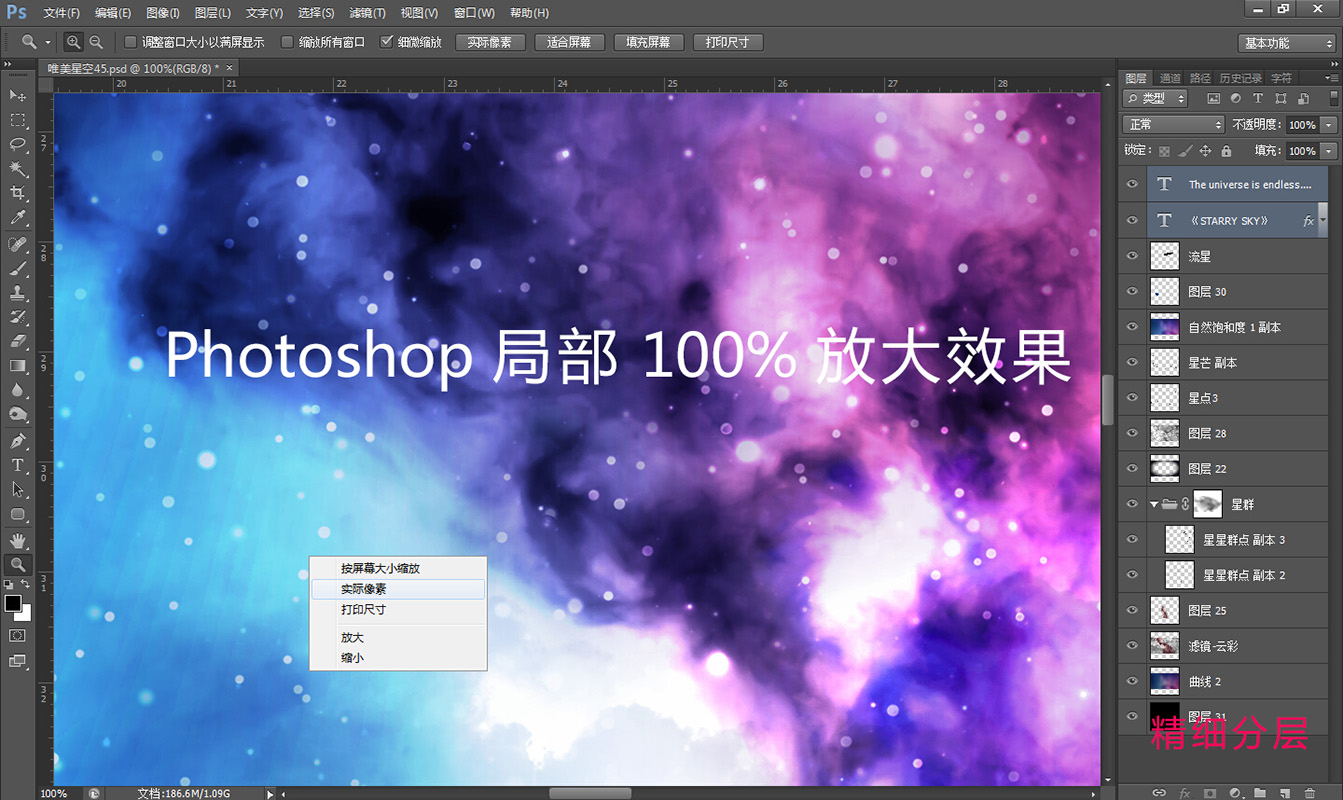1343x800 pixels.
Task: Select the Zoom tool in the toolbox
Action: [18, 565]
